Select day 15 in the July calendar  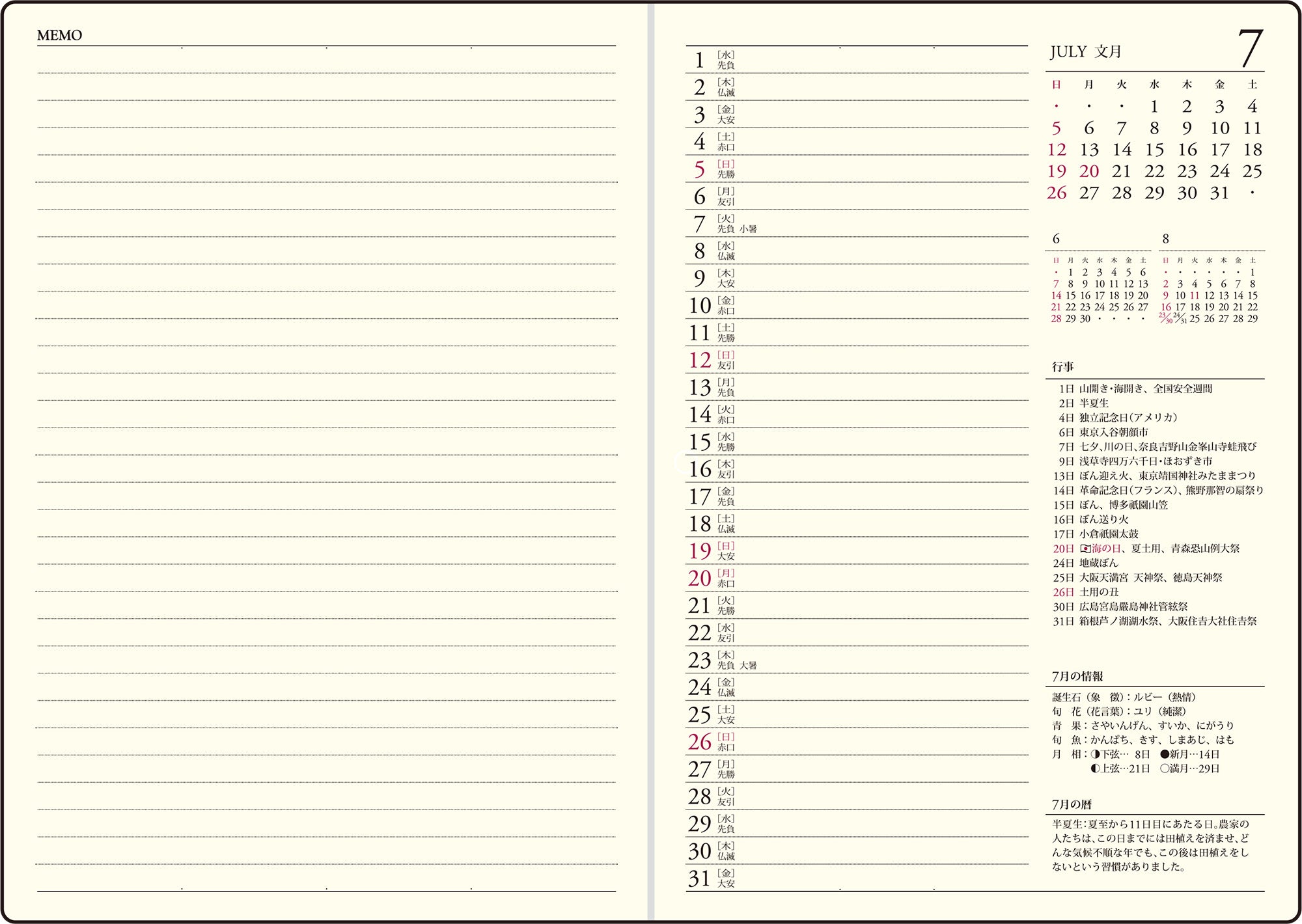pyautogui.click(x=1154, y=150)
